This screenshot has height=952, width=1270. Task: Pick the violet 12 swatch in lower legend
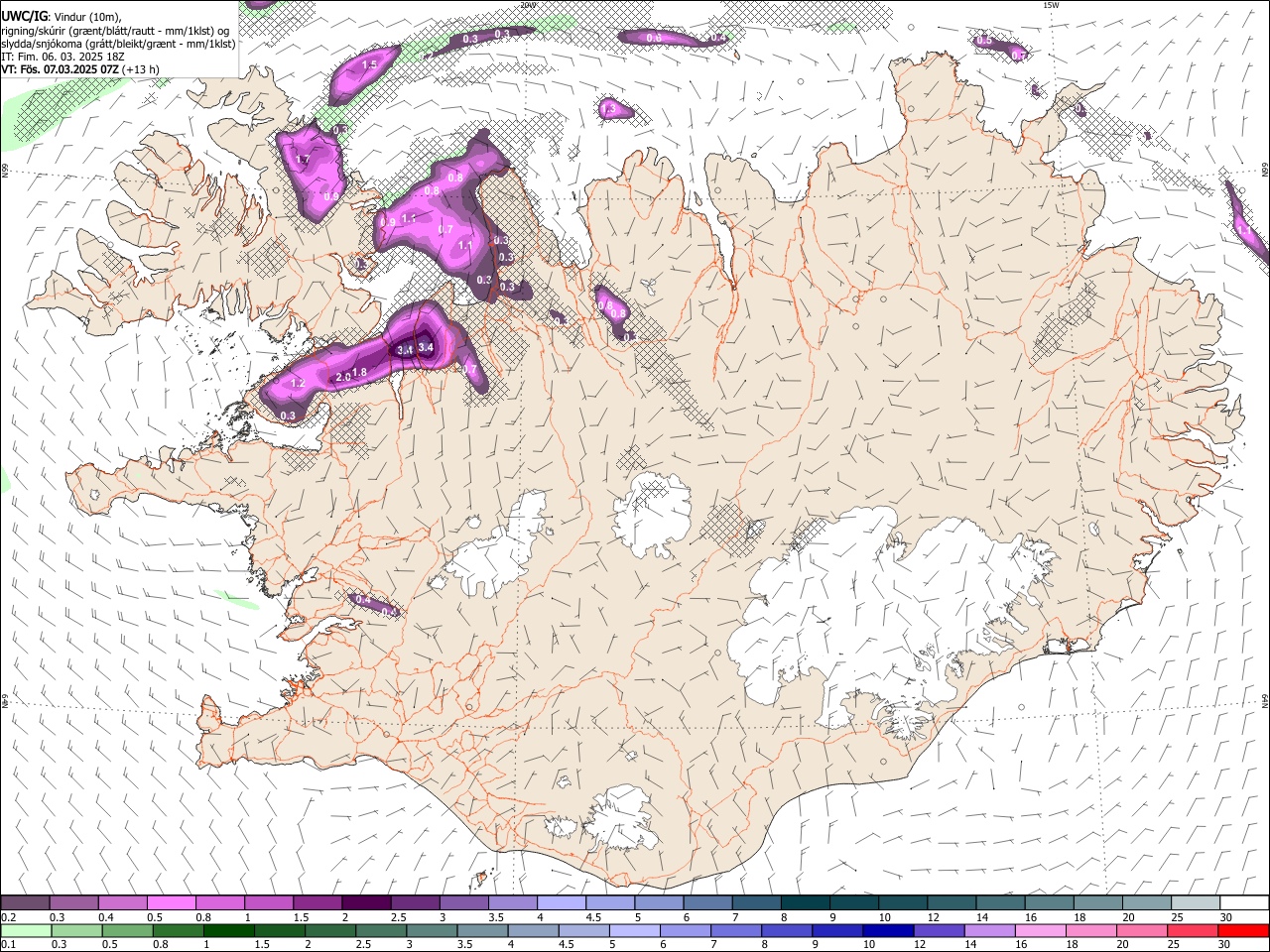937,930
